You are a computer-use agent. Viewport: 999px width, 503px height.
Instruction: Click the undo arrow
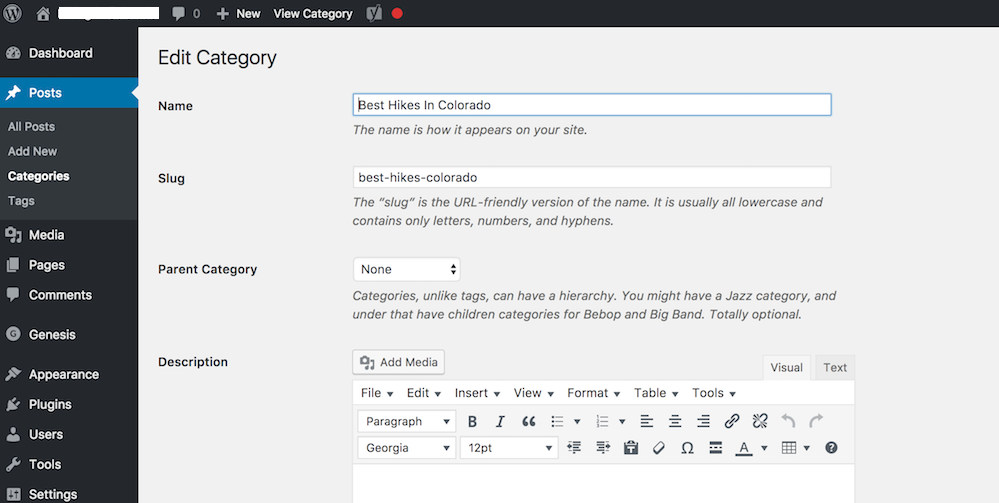coord(788,421)
